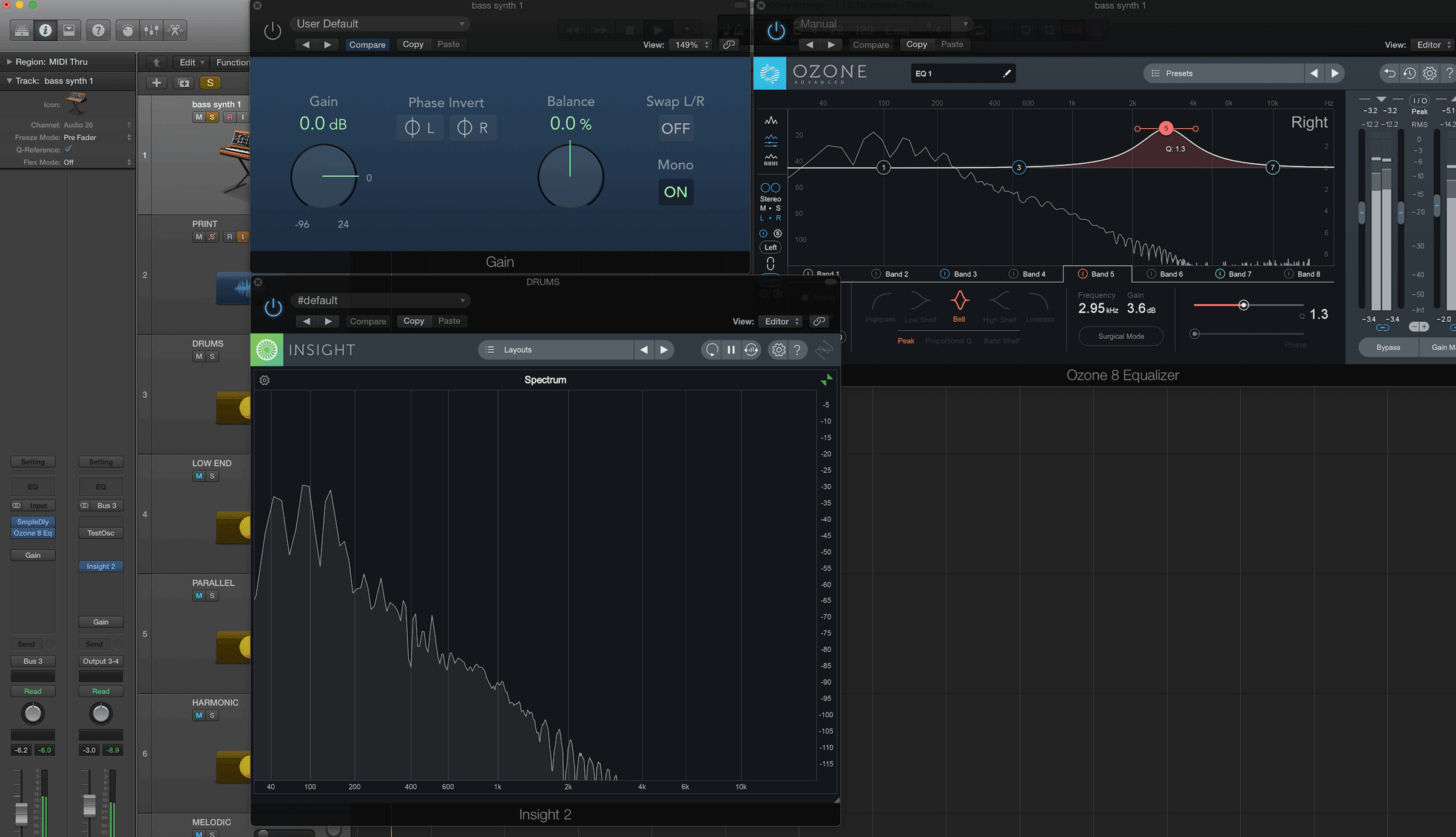The width and height of the screenshot is (1456, 837).
Task: Open the Freeze Mode Pre Fader selector
Action: 97,137
